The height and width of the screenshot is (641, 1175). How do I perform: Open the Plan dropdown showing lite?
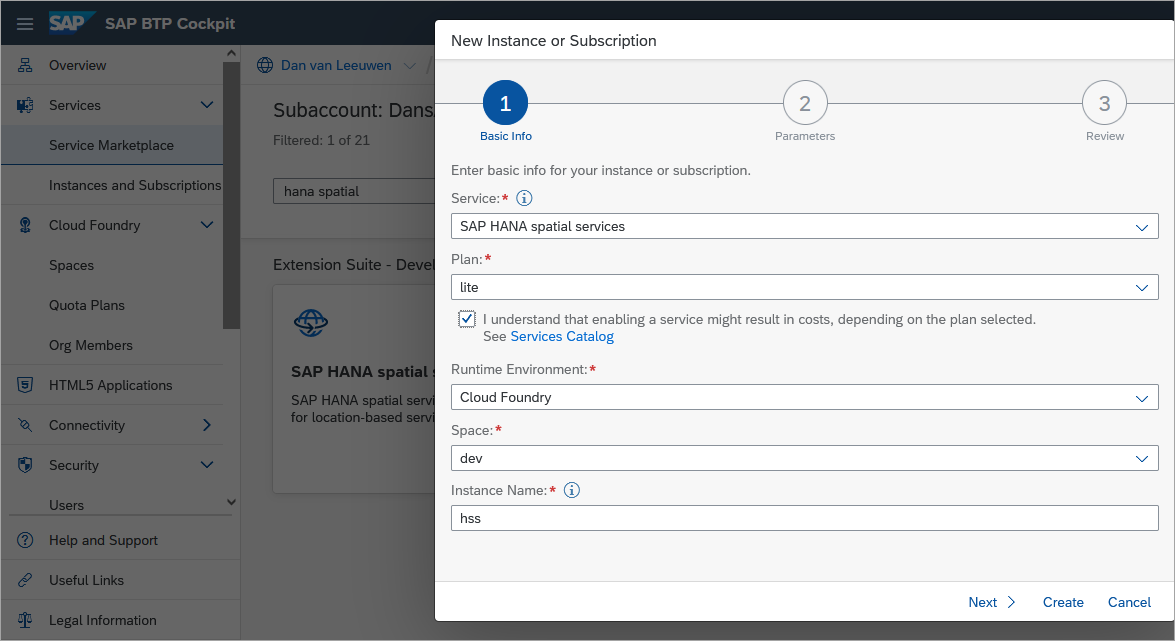804,287
